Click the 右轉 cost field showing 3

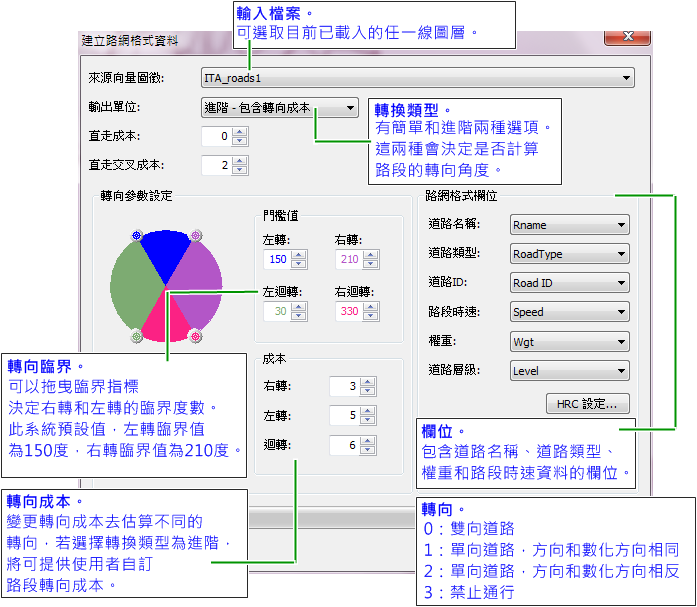coord(345,387)
